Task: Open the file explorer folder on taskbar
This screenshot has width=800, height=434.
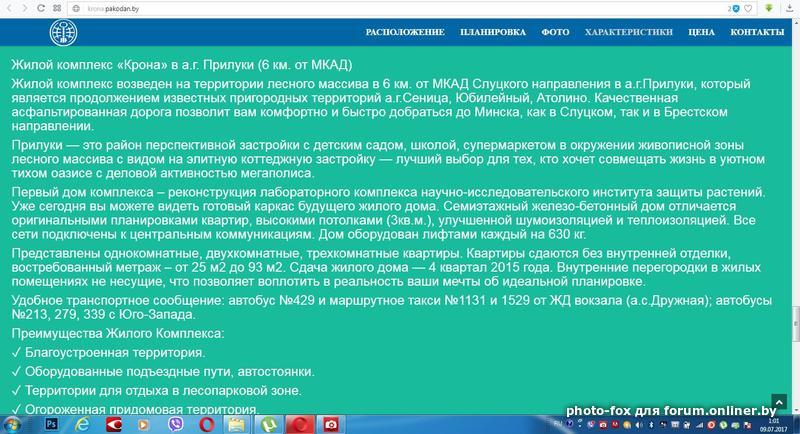Action: (237, 424)
